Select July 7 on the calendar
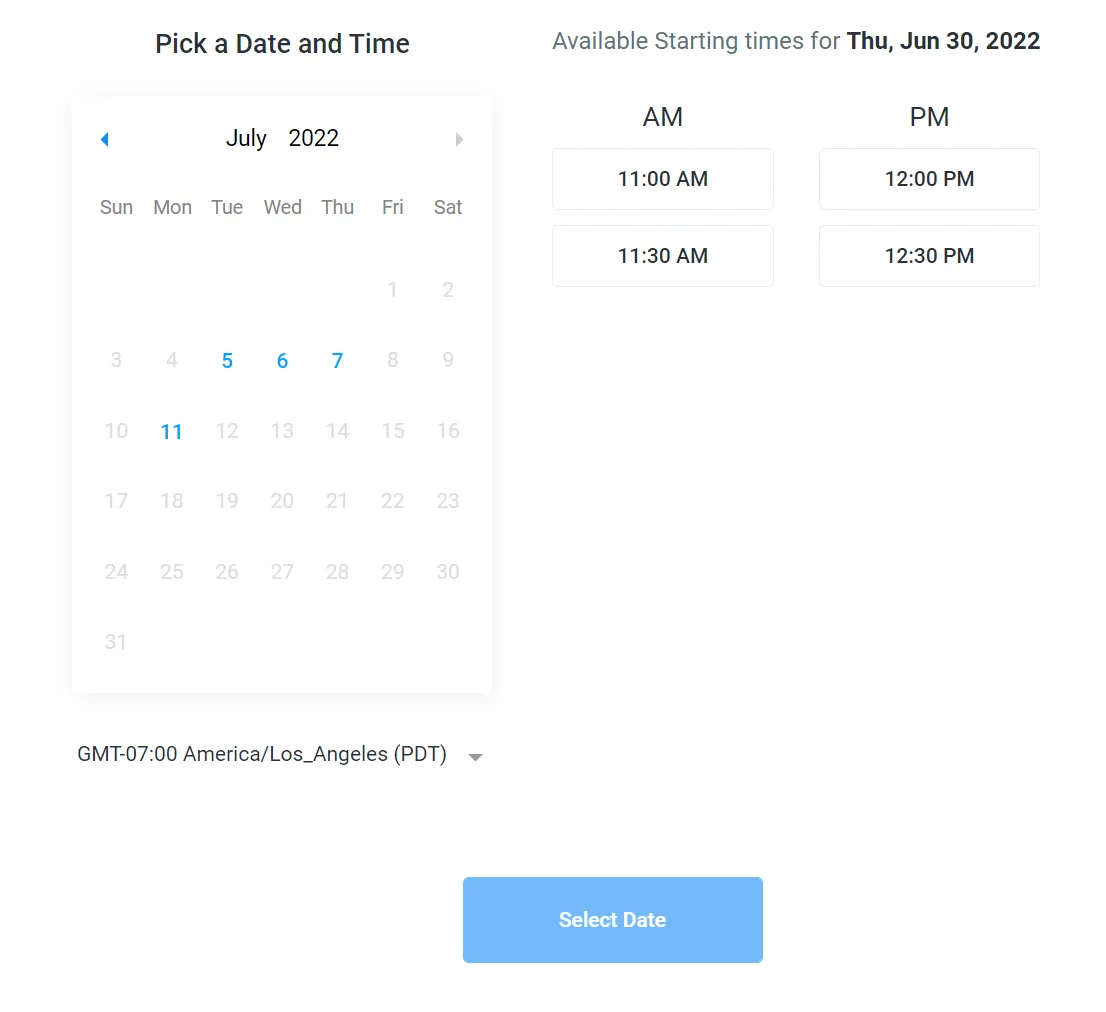 337,361
